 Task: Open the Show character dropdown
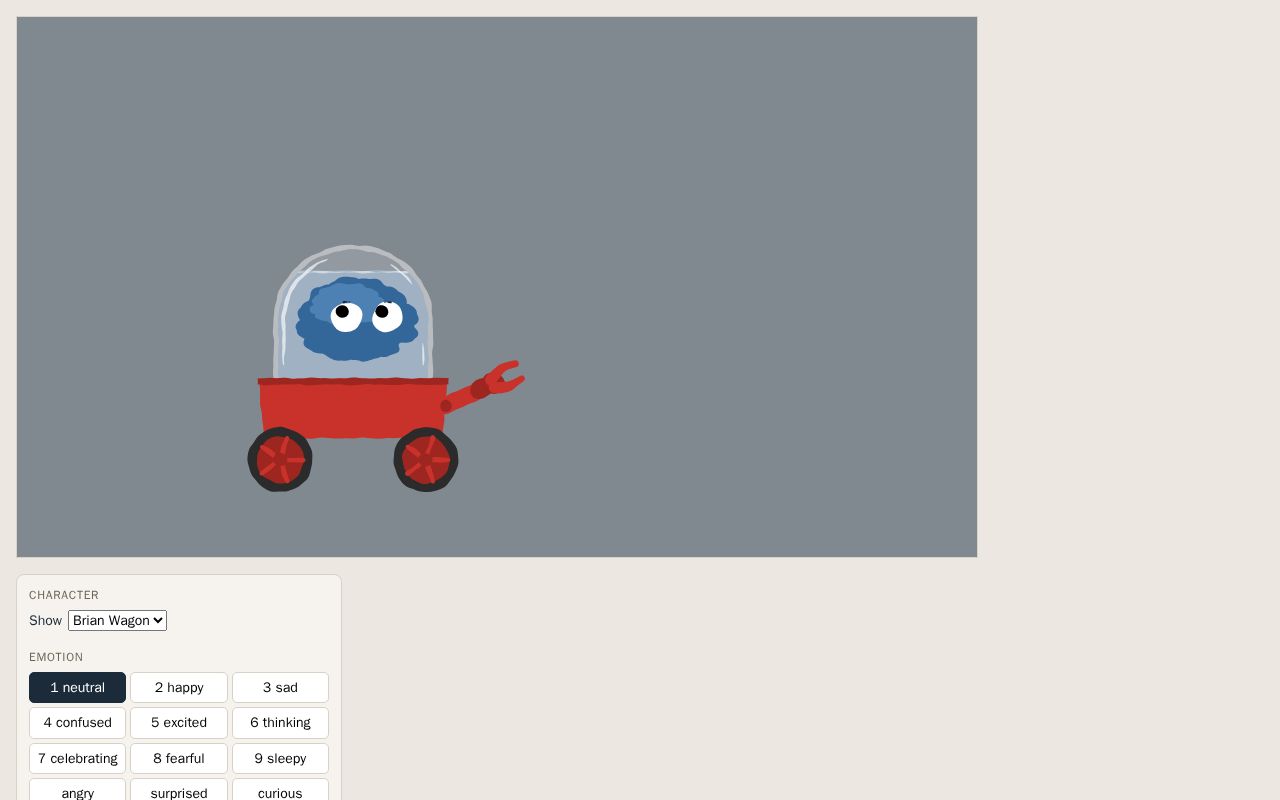[x=117, y=620]
